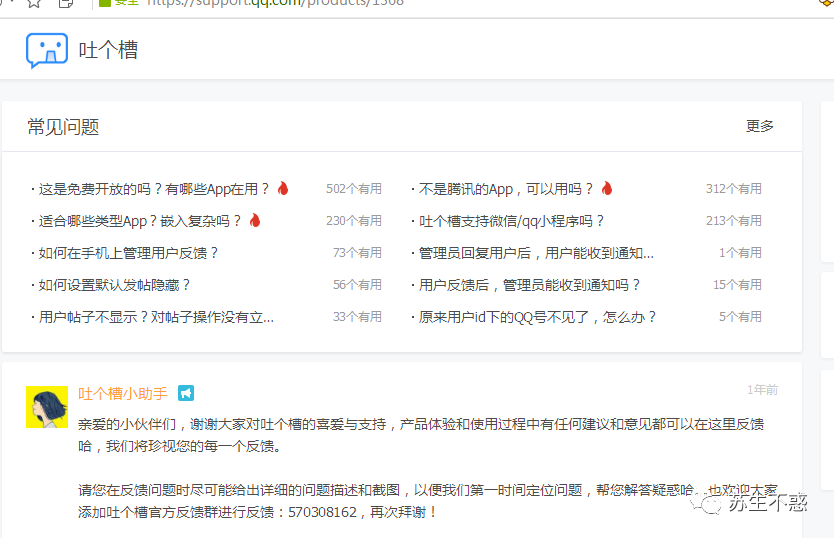Click the 常见问题 section heading
This screenshot has height=538, width=834.
(x=63, y=127)
